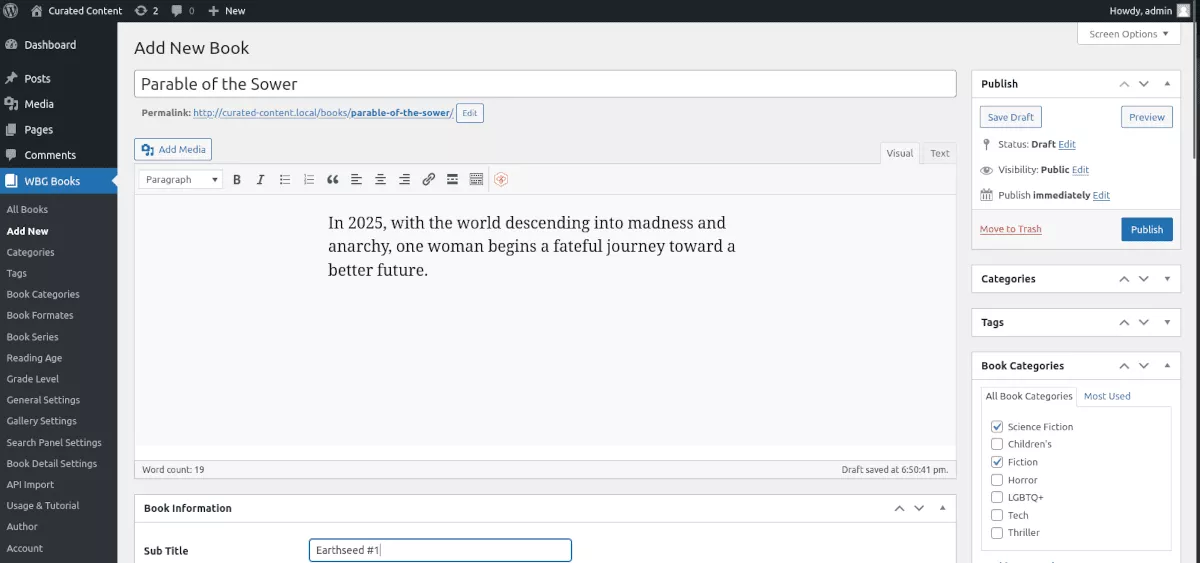Expand the Screen Options panel
This screenshot has height=563, width=1200.
1129,34
